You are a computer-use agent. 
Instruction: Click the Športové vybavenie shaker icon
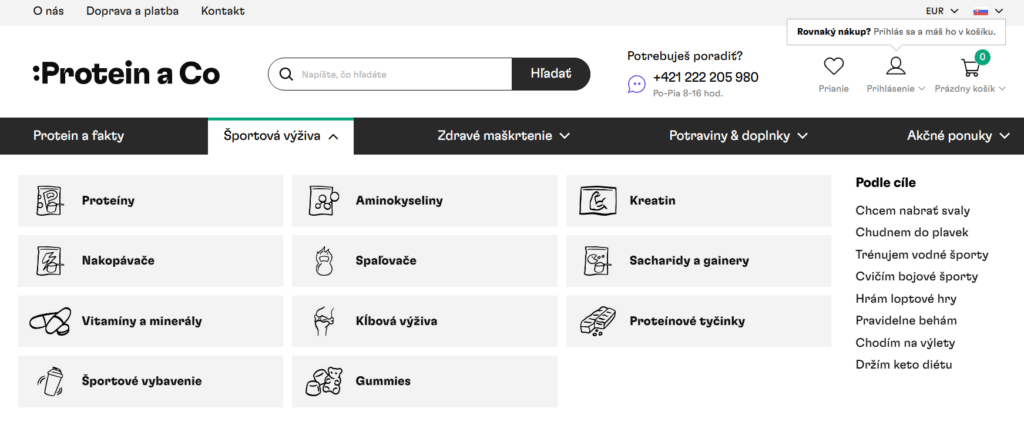pos(49,381)
